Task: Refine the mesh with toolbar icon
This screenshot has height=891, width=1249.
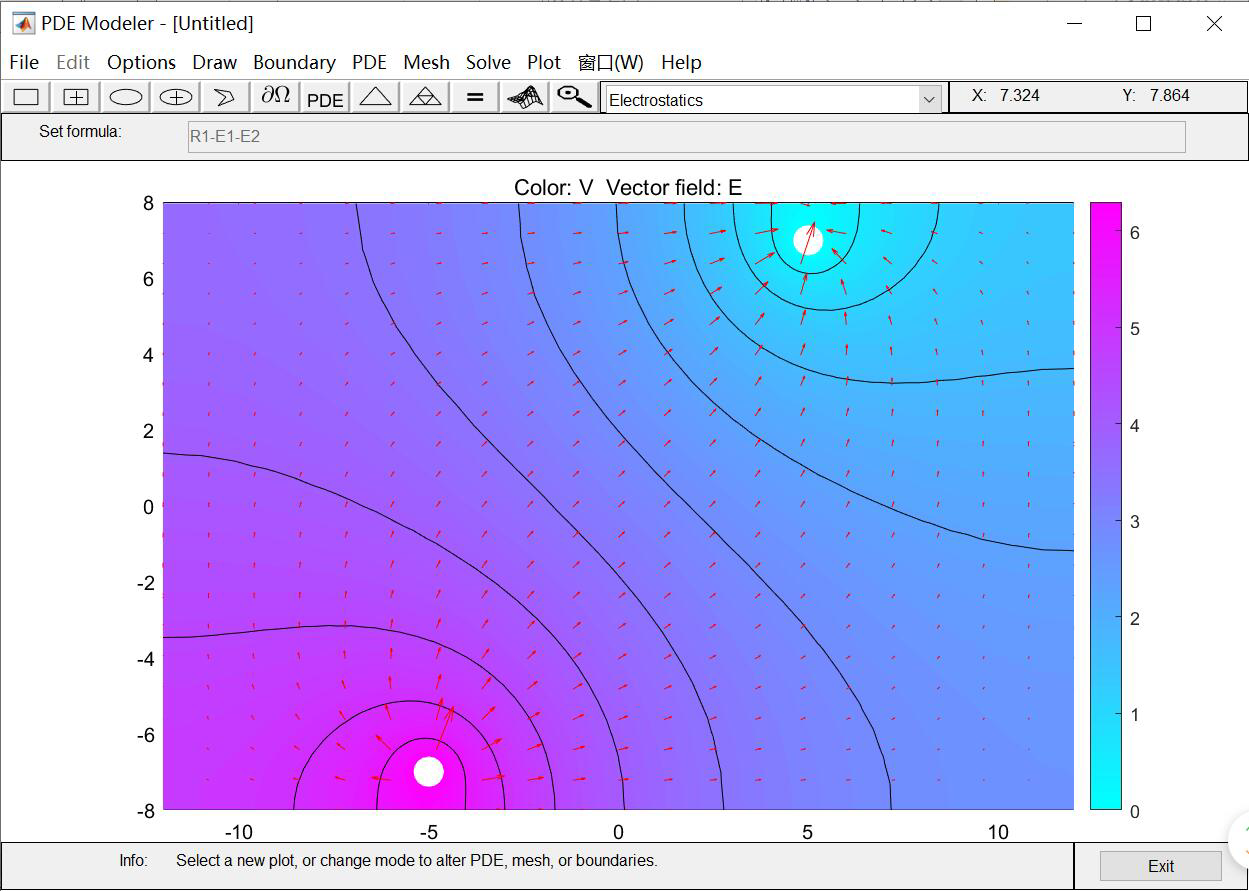Action: point(426,97)
